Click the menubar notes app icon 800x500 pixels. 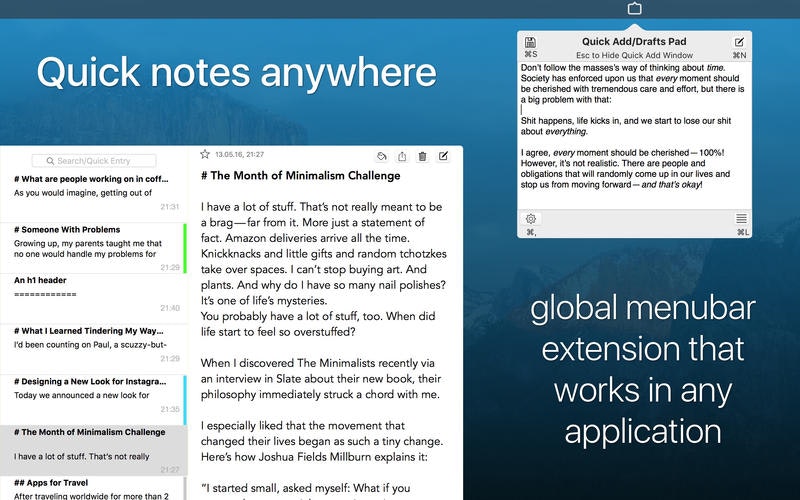pyautogui.click(x=634, y=8)
